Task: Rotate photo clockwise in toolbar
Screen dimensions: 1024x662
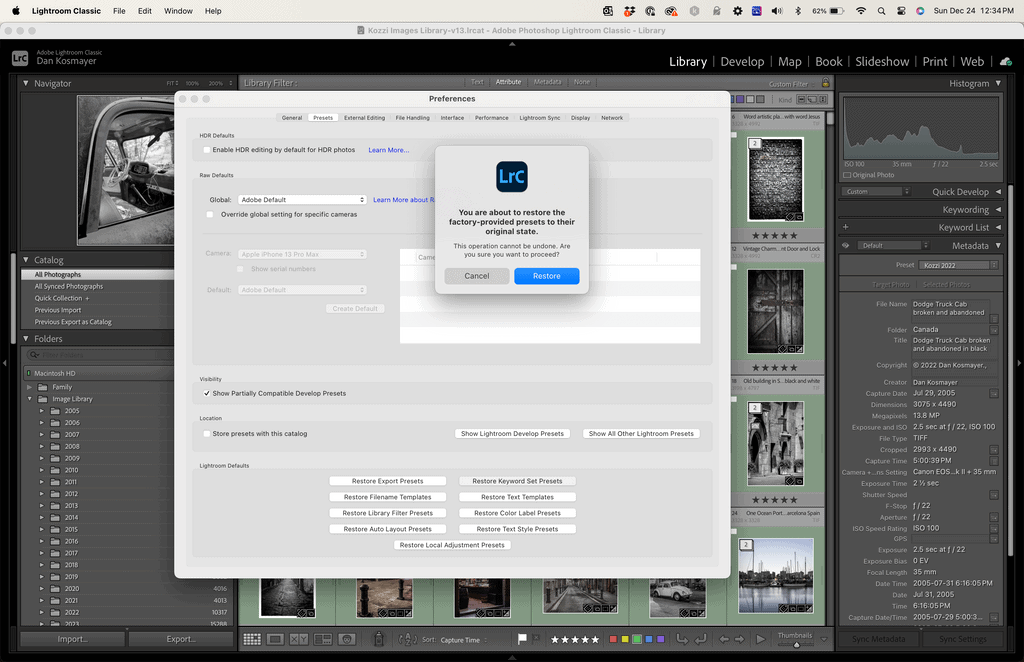Action: point(700,639)
